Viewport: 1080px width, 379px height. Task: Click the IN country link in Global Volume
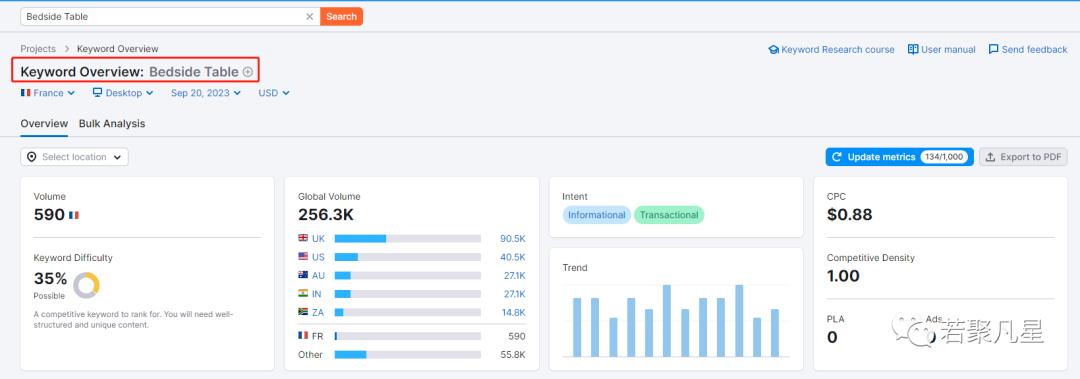[x=317, y=294]
